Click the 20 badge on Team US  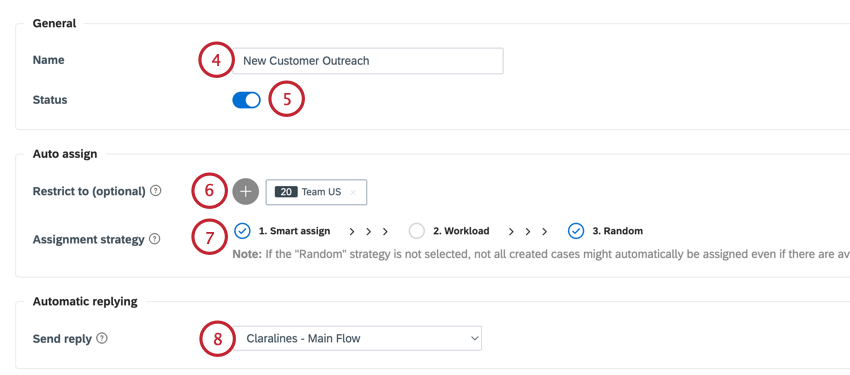click(286, 192)
